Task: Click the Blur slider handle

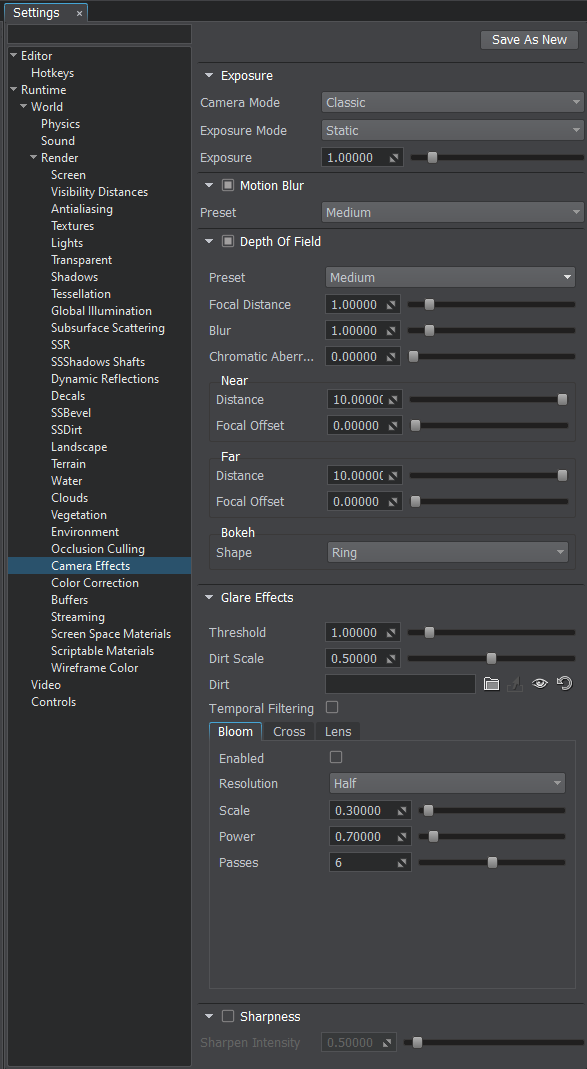Action: pyautogui.click(x=430, y=331)
